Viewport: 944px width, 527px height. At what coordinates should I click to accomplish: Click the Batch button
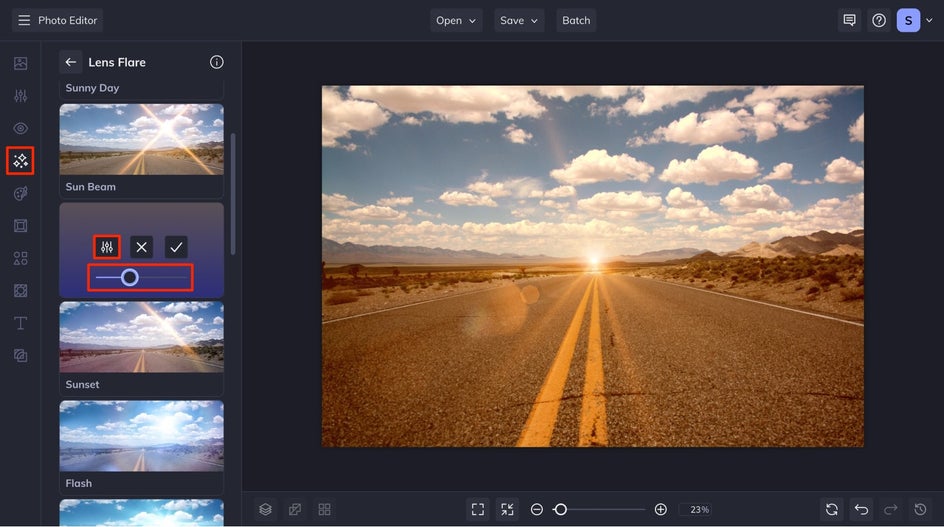coord(576,20)
